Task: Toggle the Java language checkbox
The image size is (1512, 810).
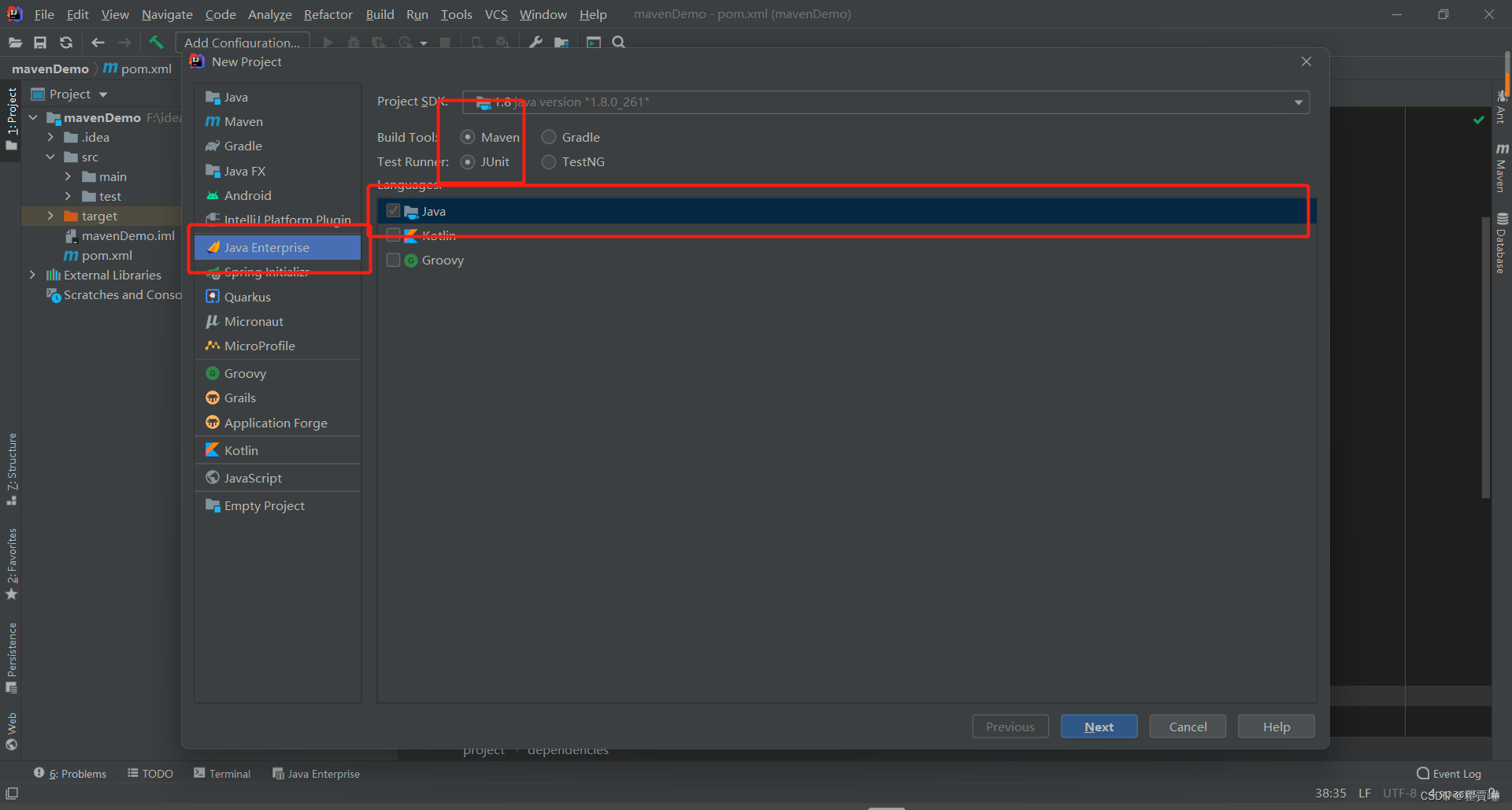Action: pos(393,211)
